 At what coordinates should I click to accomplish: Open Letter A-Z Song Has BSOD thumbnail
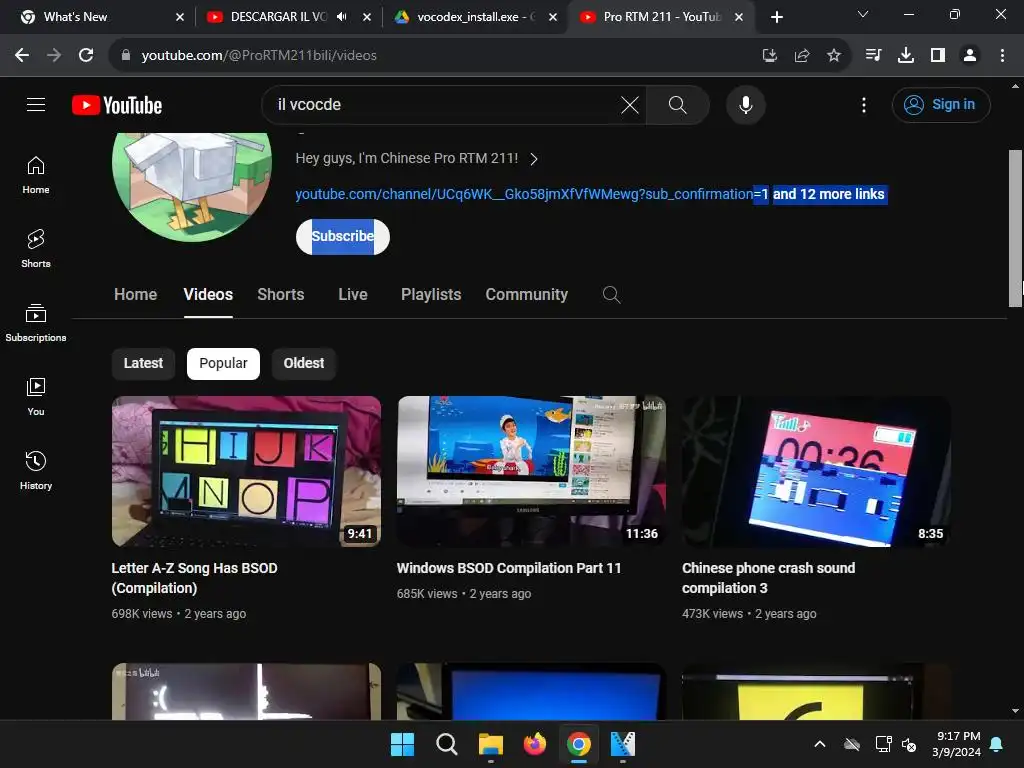[246, 472]
